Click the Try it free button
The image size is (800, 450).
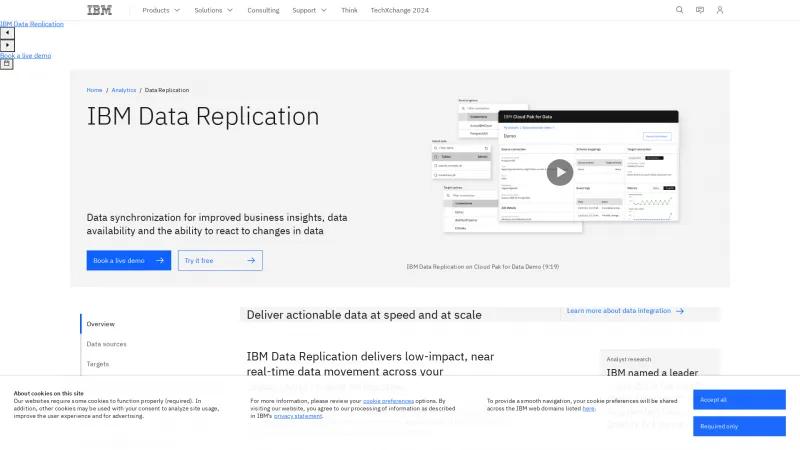(x=220, y=260)
